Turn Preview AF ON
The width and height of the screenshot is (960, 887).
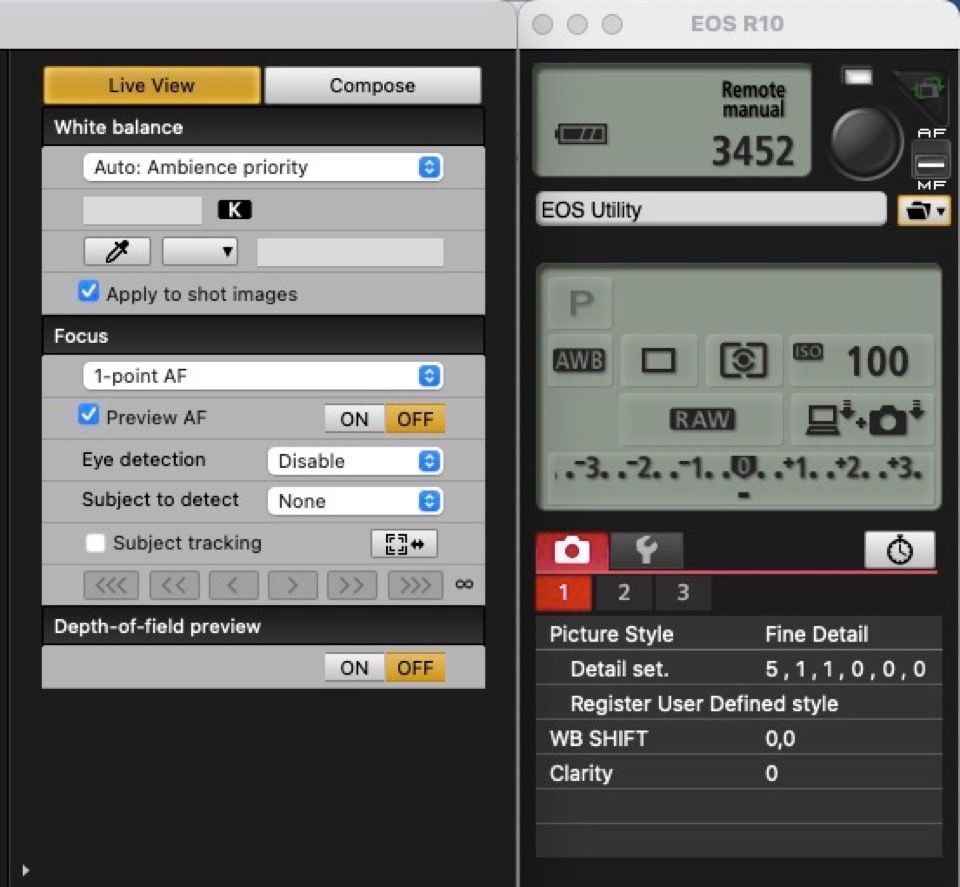click(x=354, y=419)
